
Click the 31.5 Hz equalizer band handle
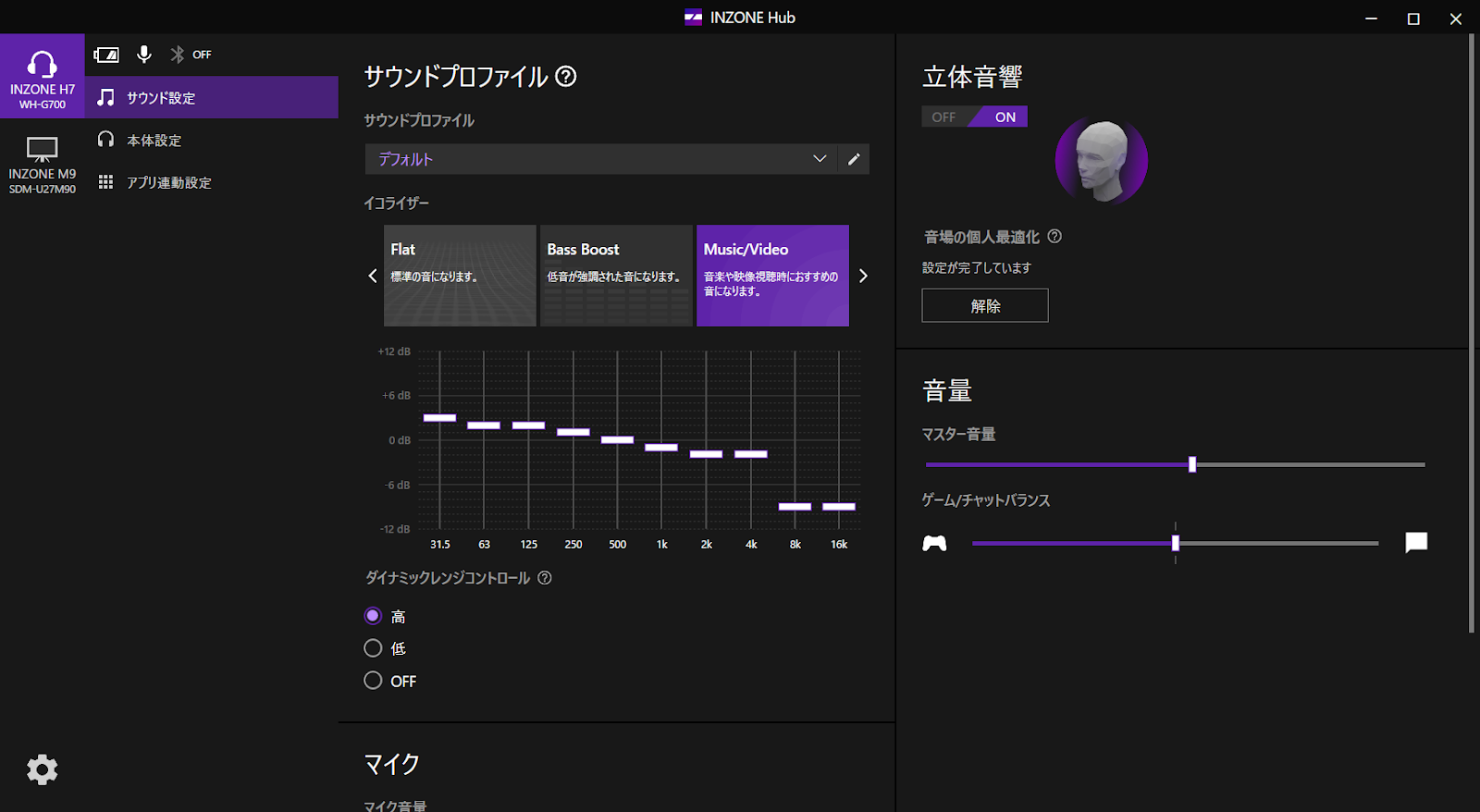click(439, 418)
